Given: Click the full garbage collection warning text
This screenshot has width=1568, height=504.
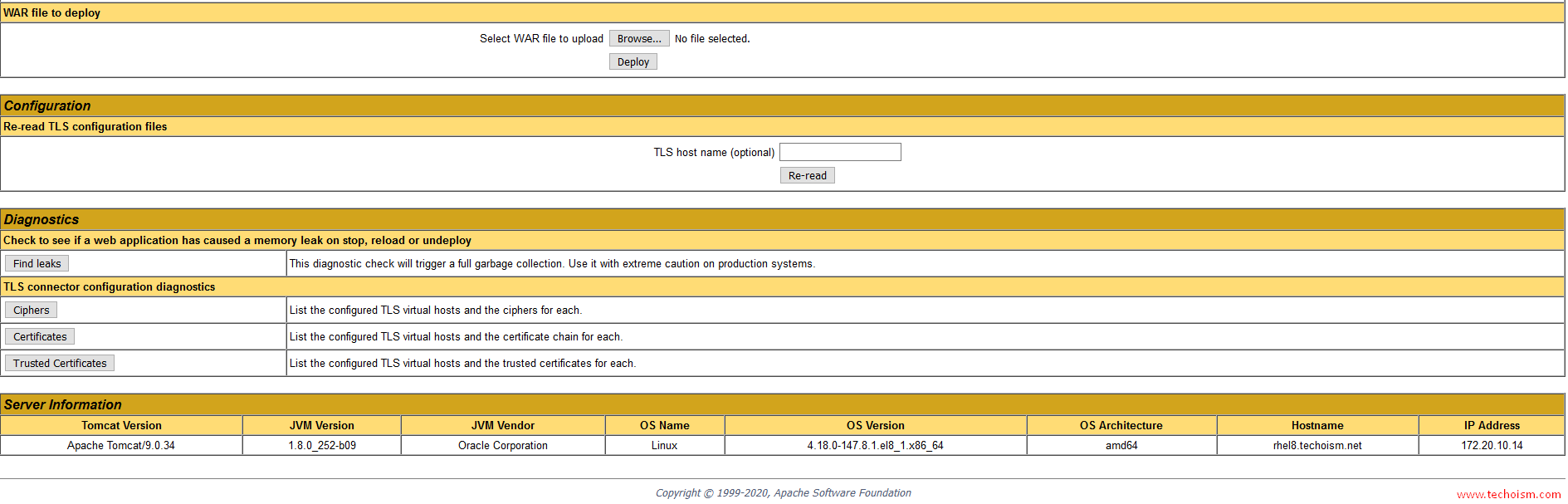Looking at the screenshot, I should [552, 263].
